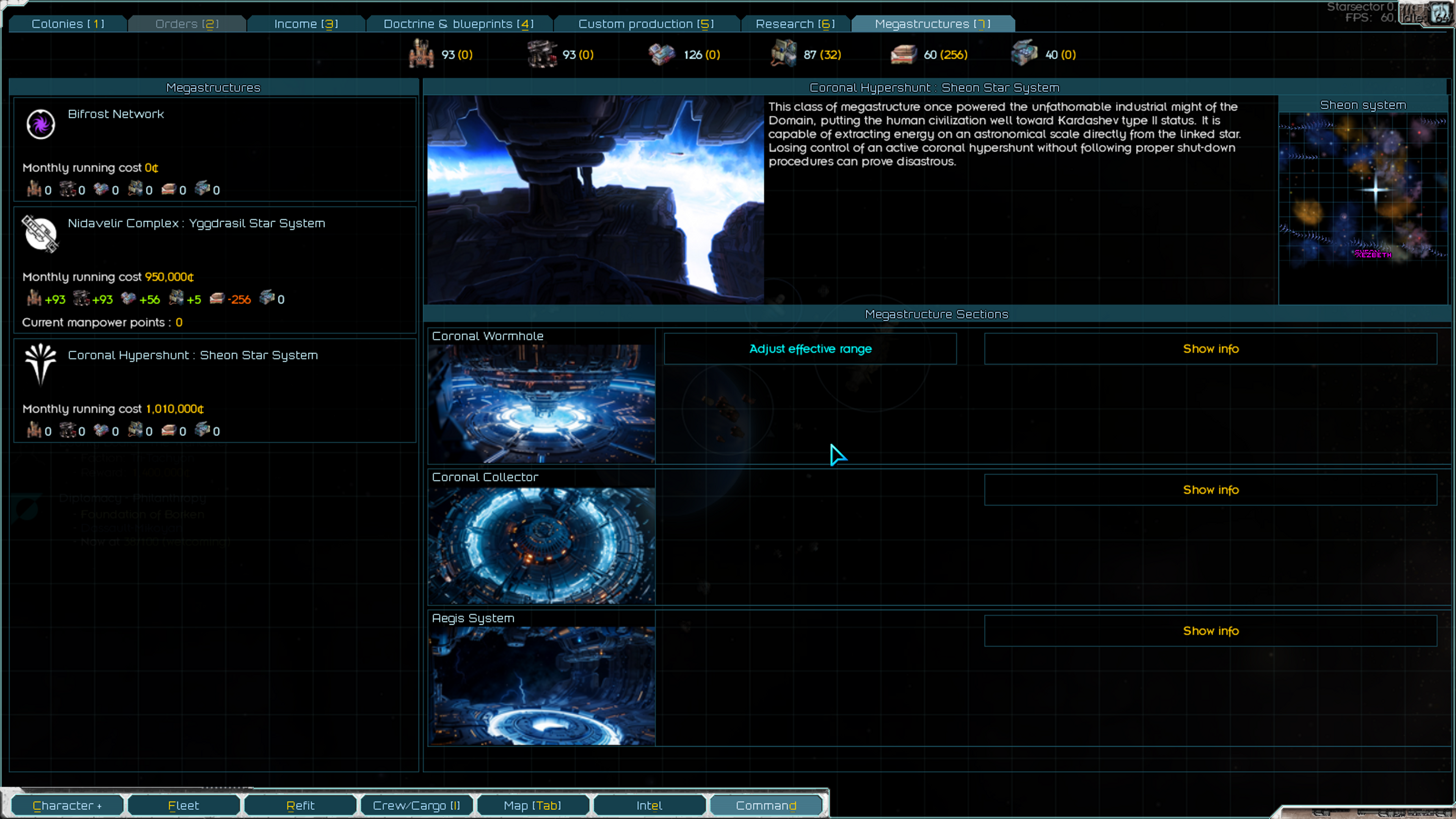Open the Character screen
The image size is (1456, 819).
pyautogui.click(x=67, y=805)
